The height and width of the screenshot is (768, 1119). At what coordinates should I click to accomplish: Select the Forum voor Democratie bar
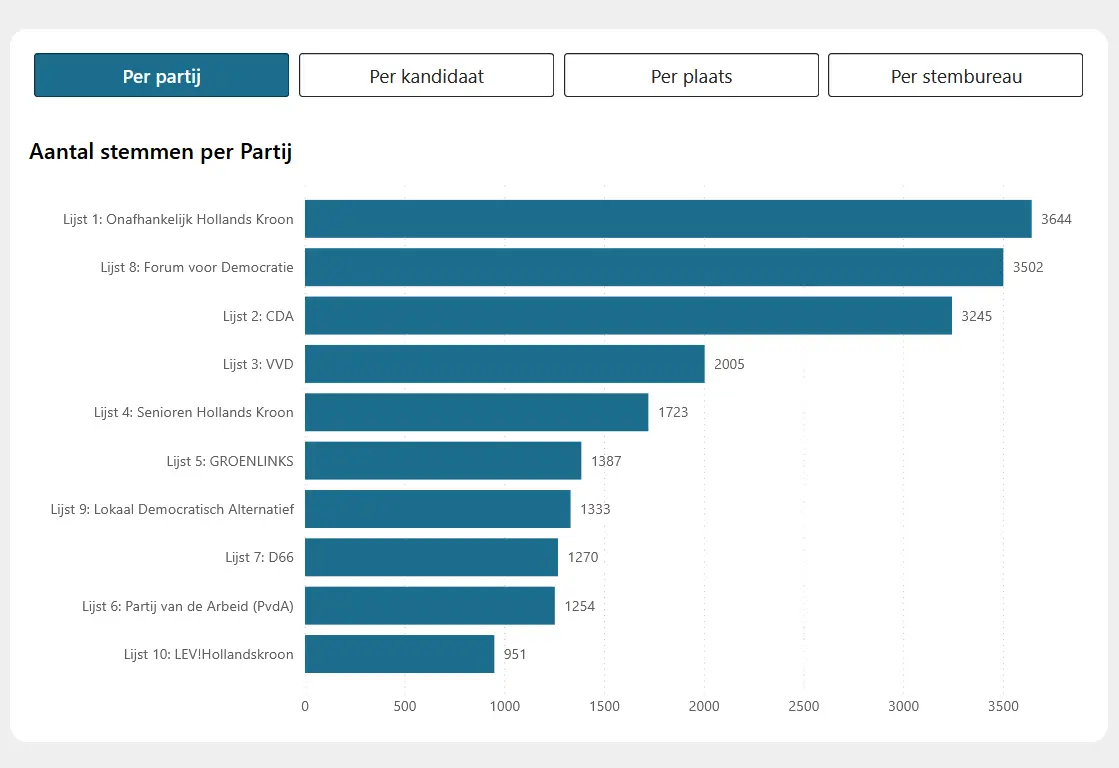click(x=653, y=267)
